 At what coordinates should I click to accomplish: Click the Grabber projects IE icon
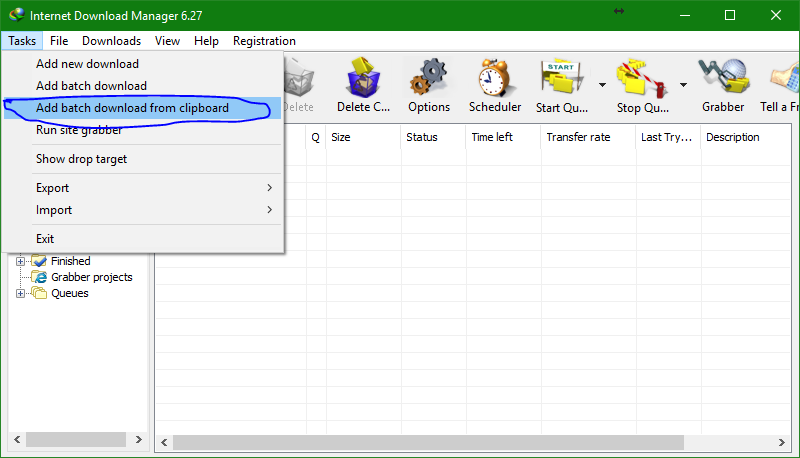[39, 277]
